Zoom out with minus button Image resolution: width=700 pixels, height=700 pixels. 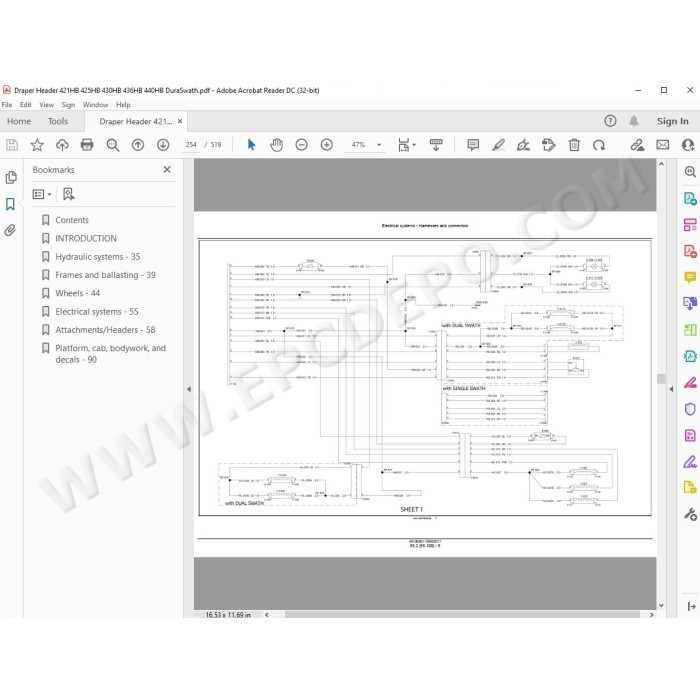click(302, 145)
